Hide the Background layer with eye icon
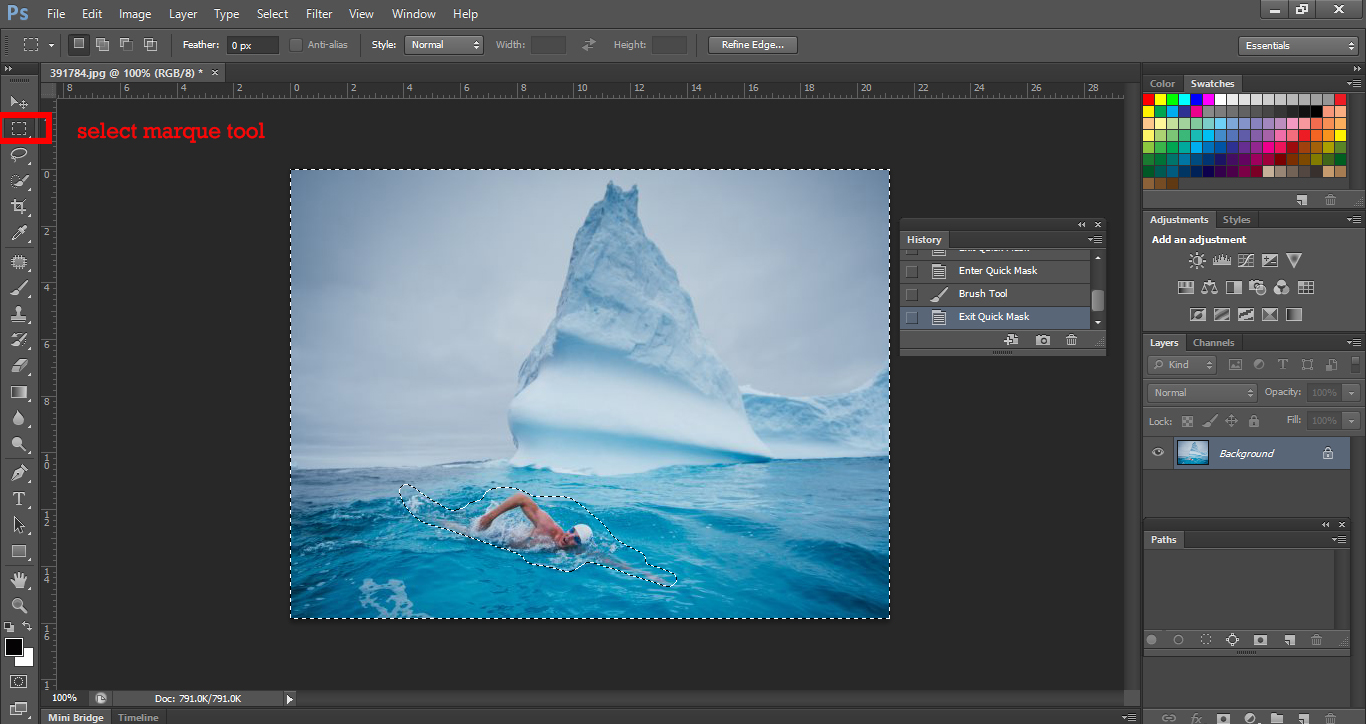The width and height of the screenshot is (1366, 724). click(x=1158, y=453)
